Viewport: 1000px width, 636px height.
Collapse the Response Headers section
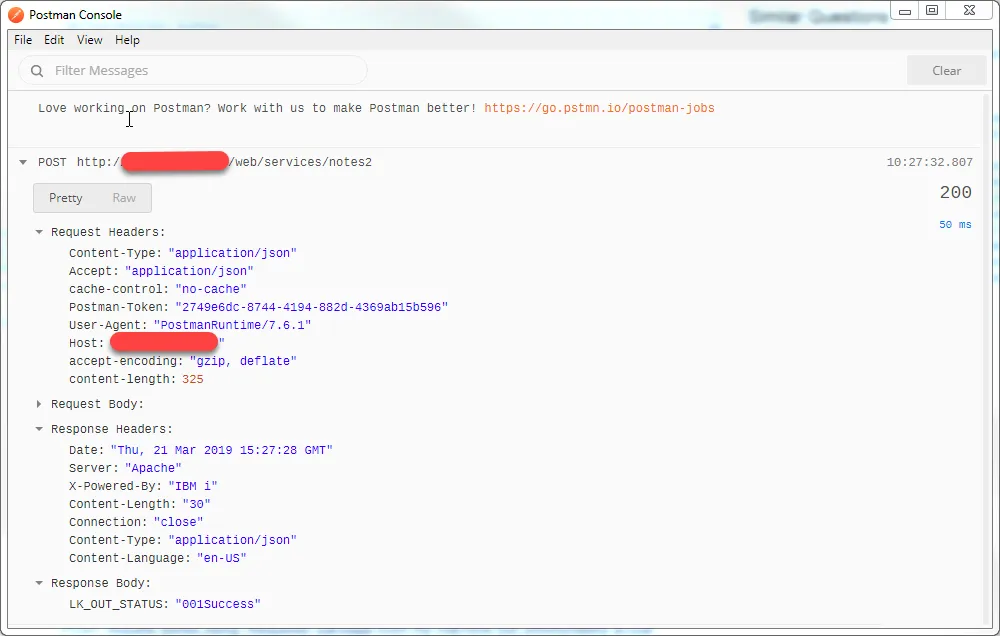(39, 429)
